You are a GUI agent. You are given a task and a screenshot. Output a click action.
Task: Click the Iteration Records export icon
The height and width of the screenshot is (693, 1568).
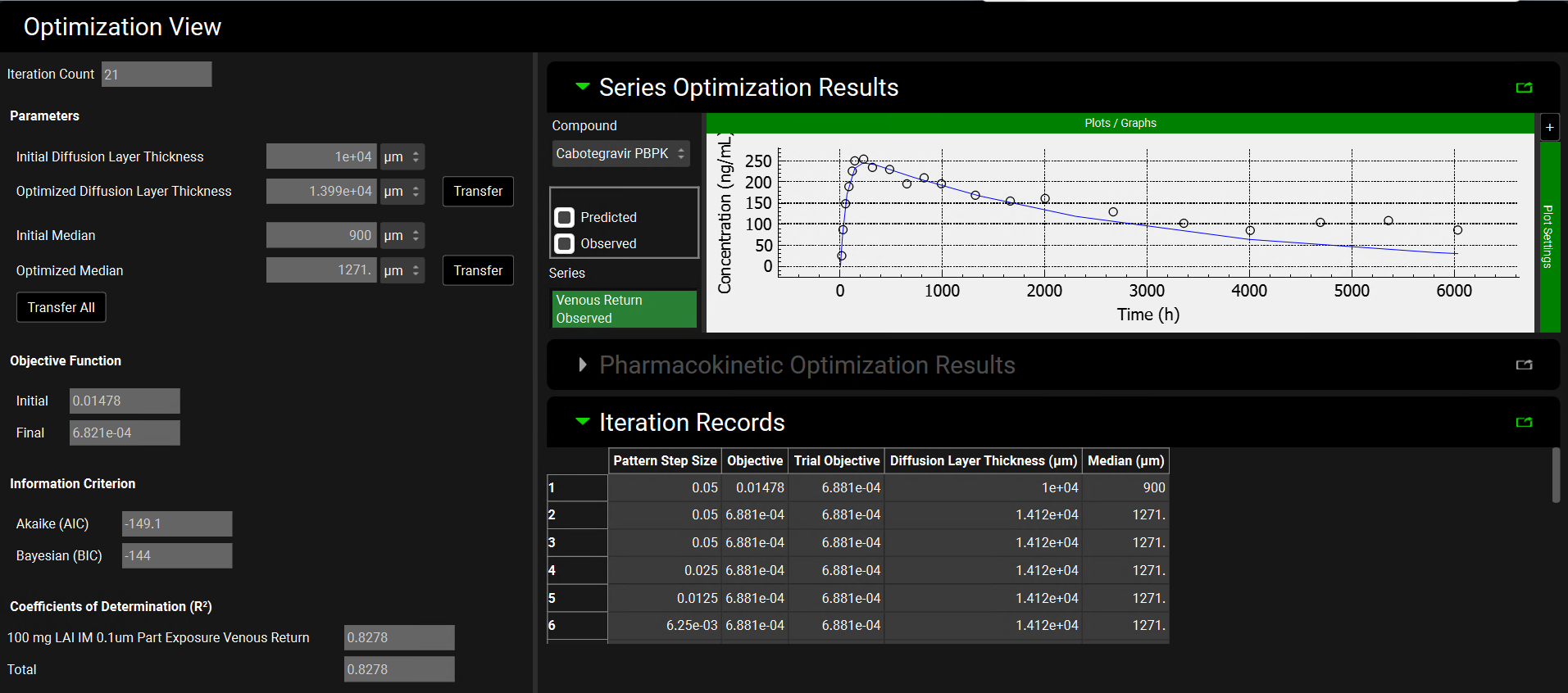point(1524,422)
